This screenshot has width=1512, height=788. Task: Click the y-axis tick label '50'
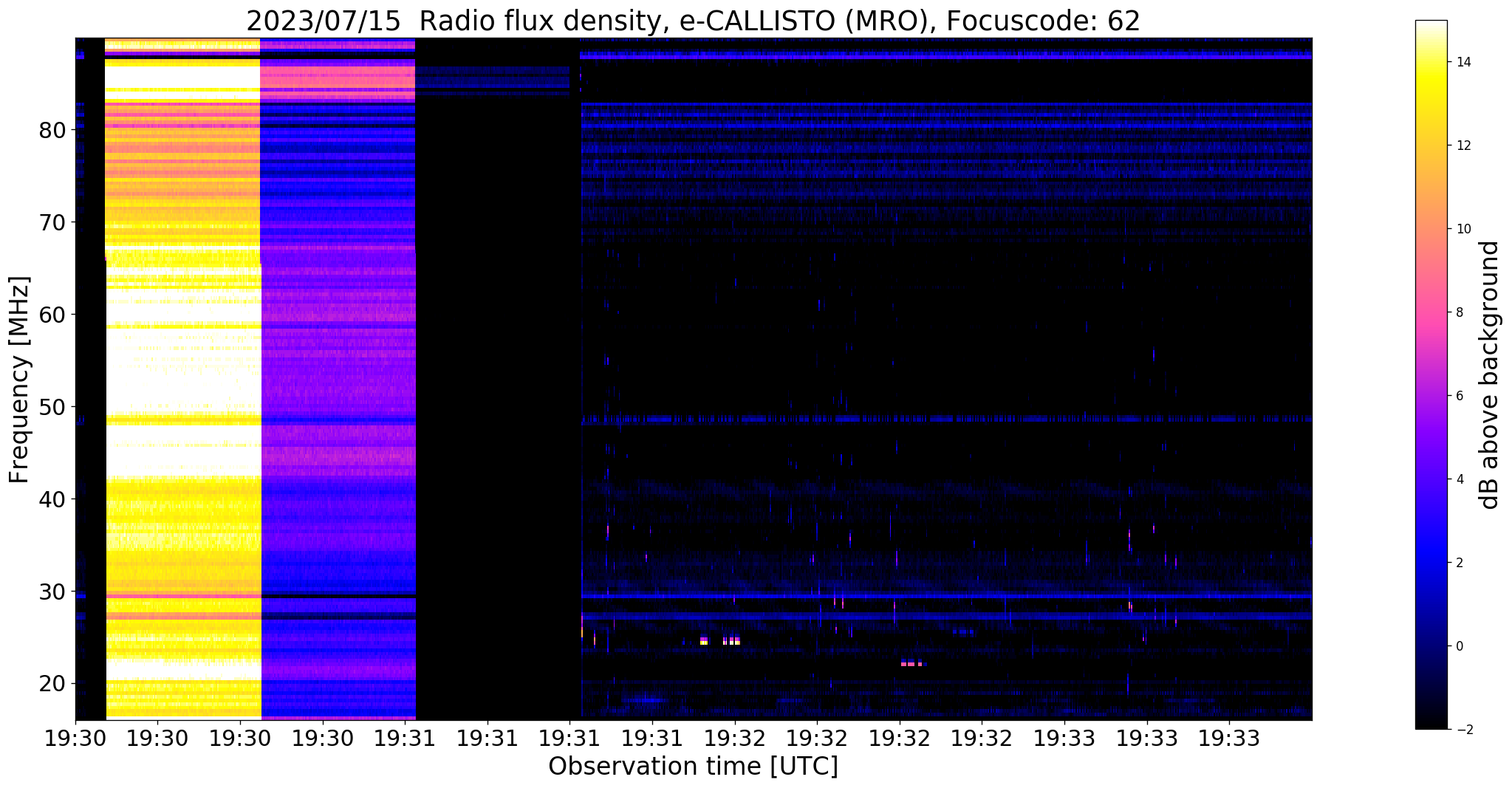pyautogui.click(x=52, y=408)
